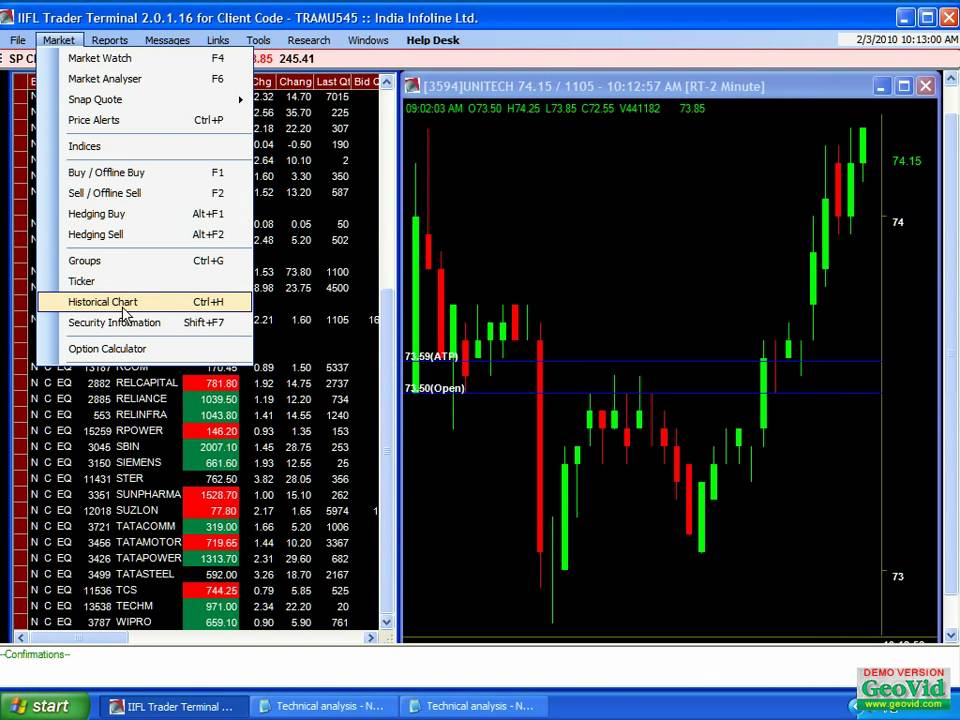Click market watch scroll left arrow
This screenshot has width=960, height=720.
point(20,637)
